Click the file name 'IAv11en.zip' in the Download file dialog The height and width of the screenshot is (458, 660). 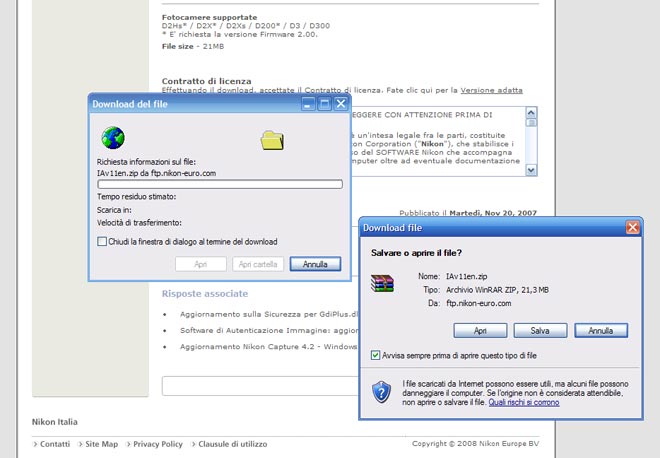[466, 276]
